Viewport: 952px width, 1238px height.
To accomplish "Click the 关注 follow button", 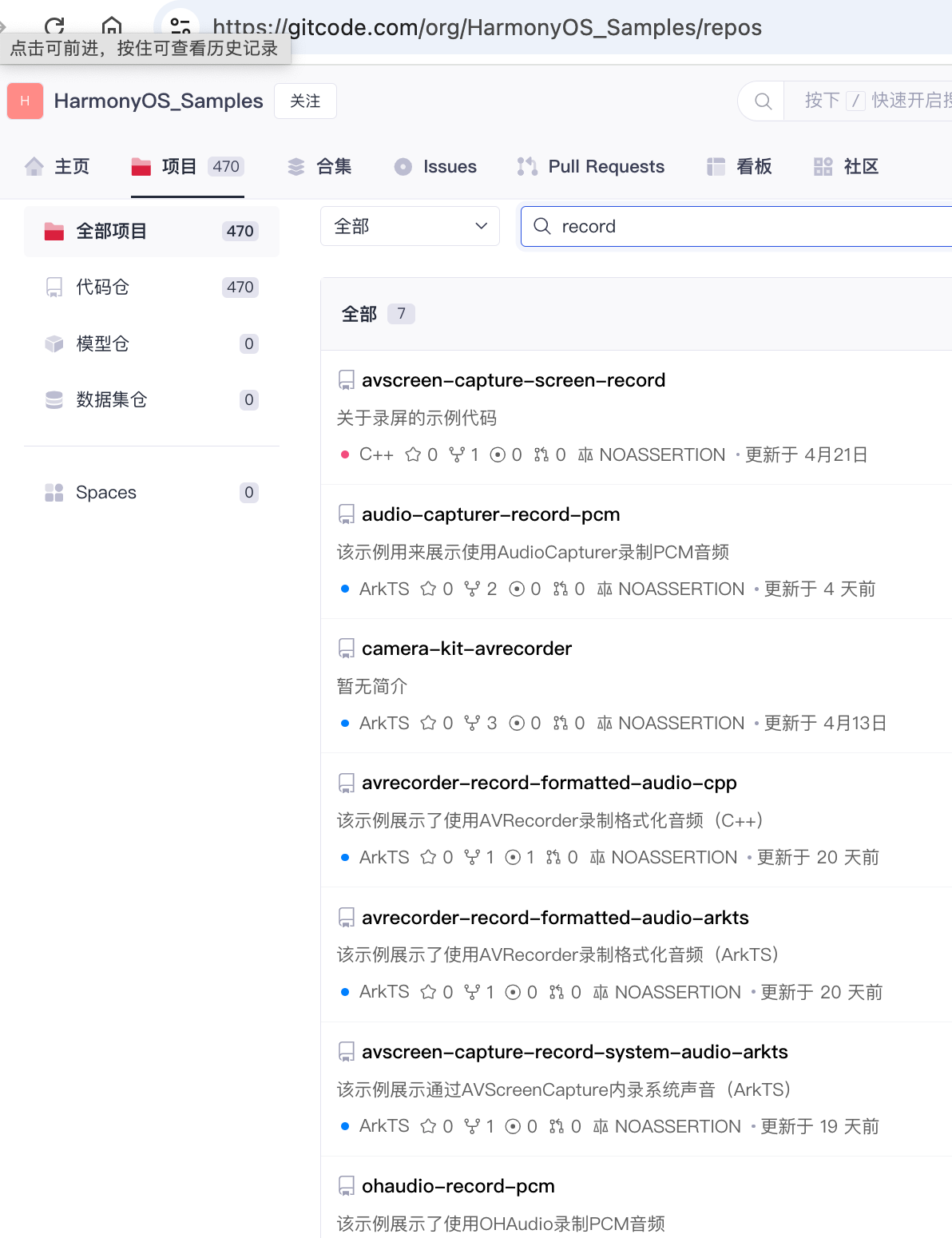I will (305, 101).
